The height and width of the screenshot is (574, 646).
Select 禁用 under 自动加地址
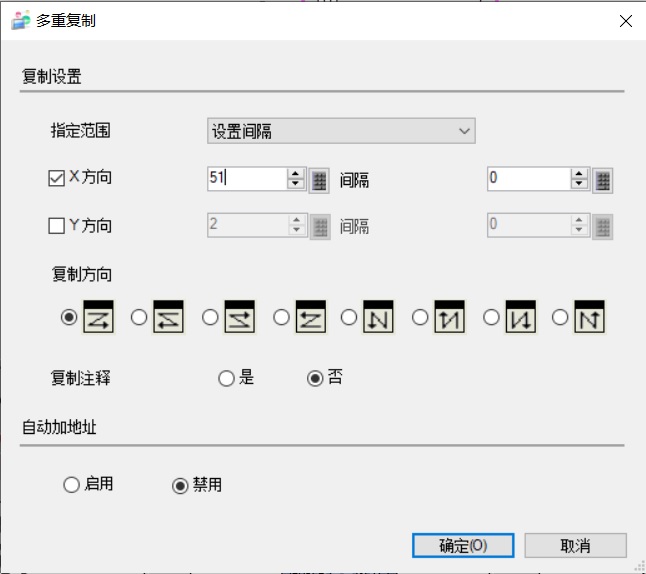[180, 485]
